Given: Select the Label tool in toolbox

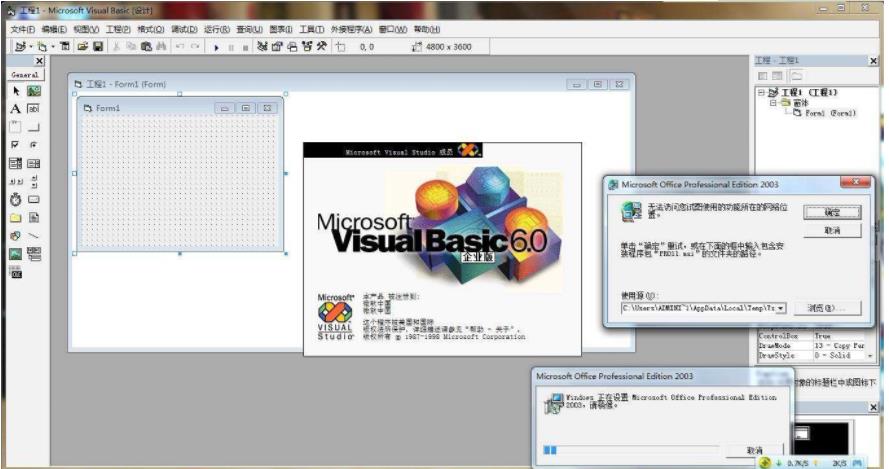Looking at the screenshot, I should point(16,108).
